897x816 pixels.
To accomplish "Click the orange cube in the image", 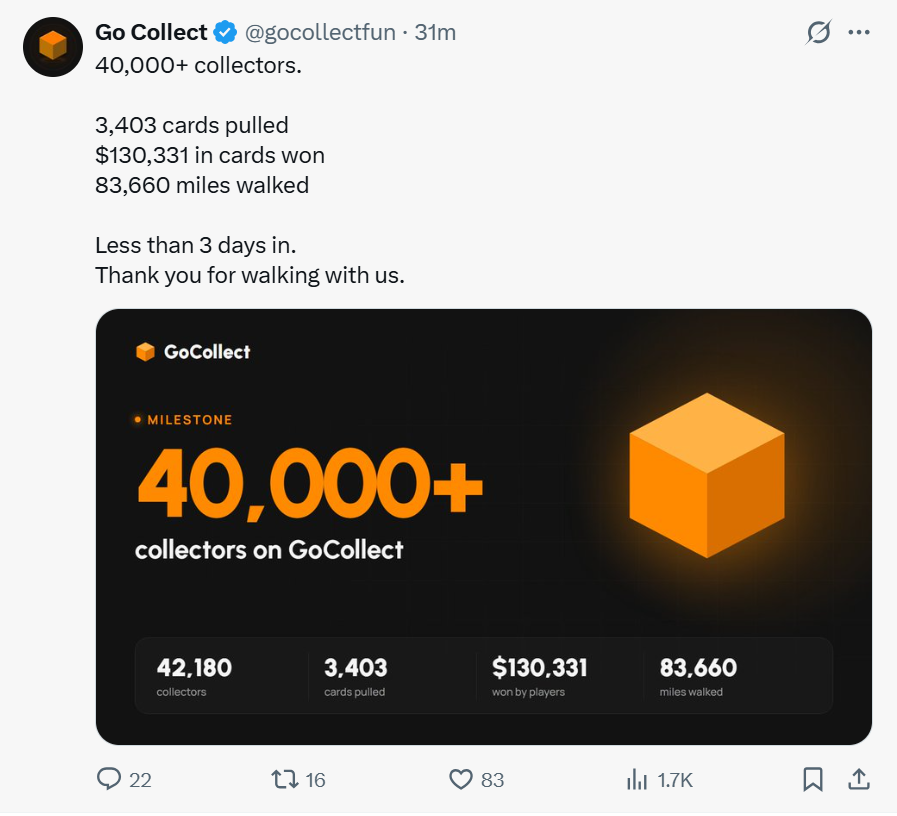I will click(x=707, y=476).
